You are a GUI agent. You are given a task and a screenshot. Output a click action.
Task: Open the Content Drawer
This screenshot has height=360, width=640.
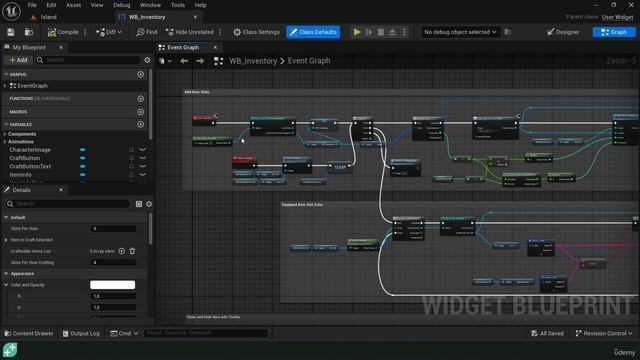click(x=29, y=333)
